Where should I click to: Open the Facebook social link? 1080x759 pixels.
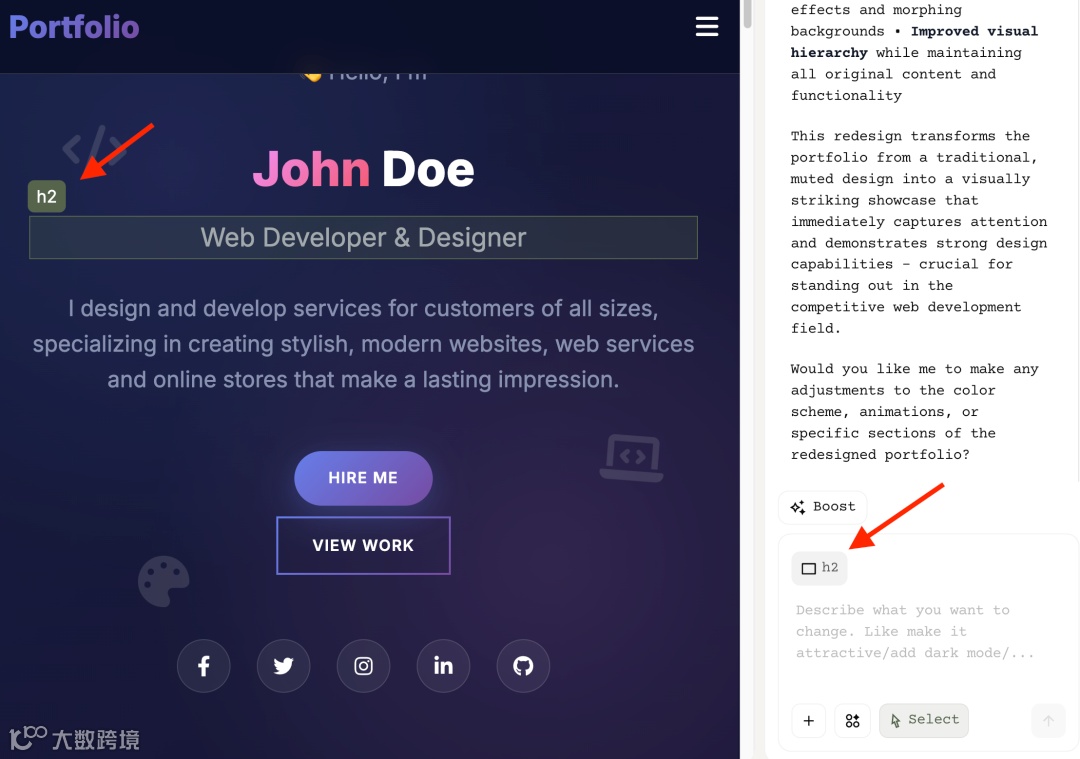[203, 666]
